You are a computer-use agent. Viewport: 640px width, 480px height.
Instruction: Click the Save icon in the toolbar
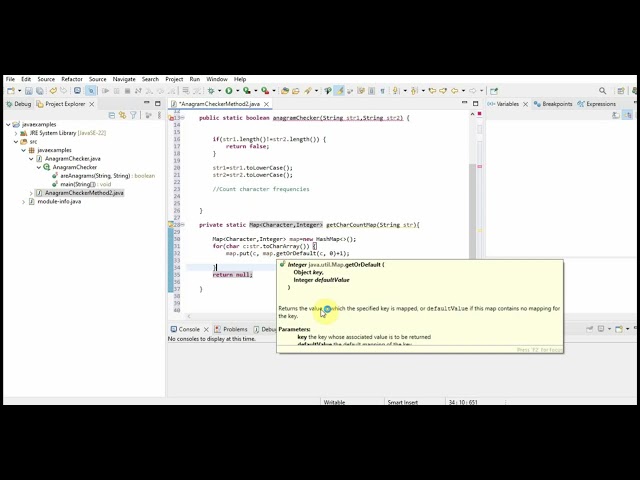[29, 91]
